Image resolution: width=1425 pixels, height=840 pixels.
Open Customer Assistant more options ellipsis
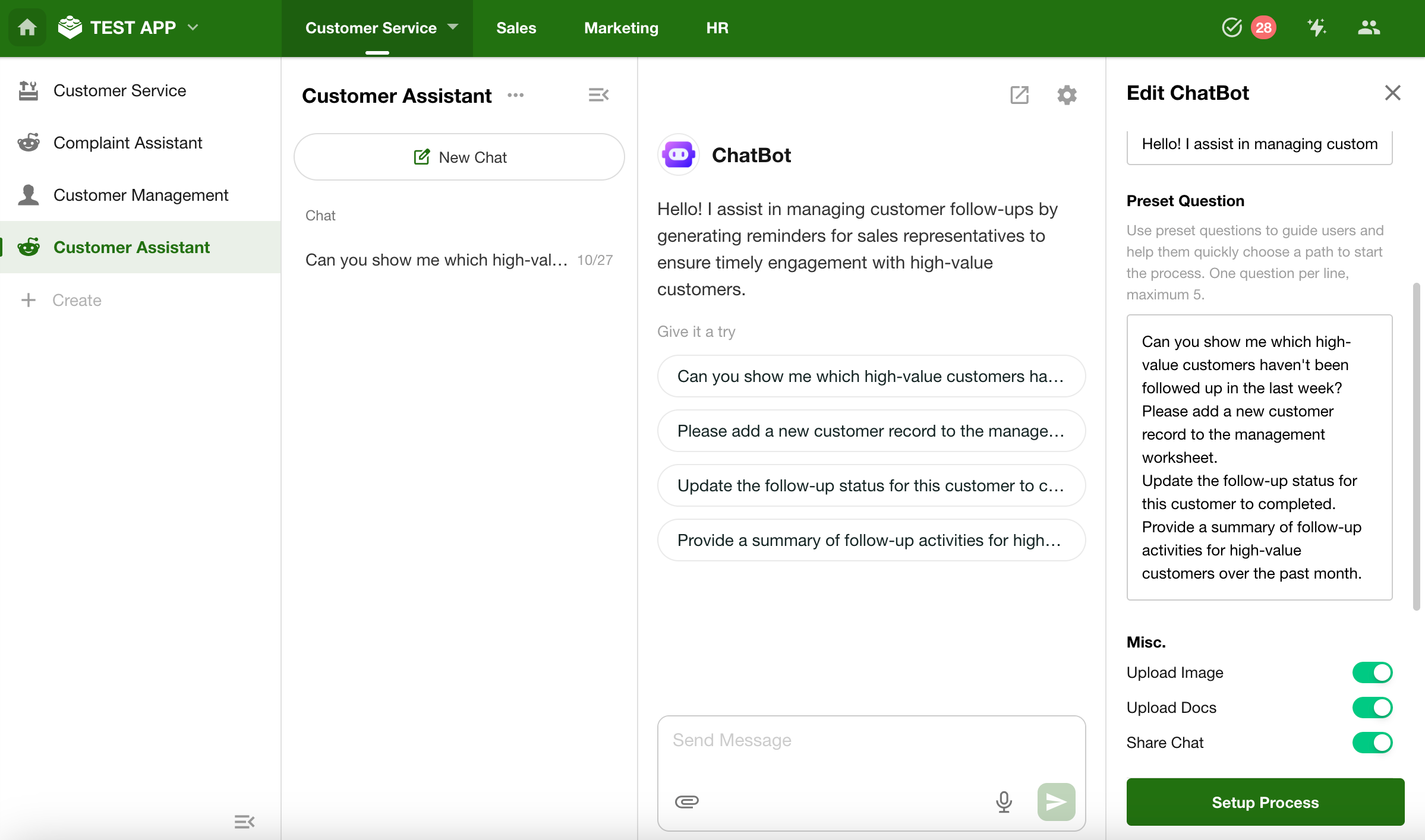point(515,95)
